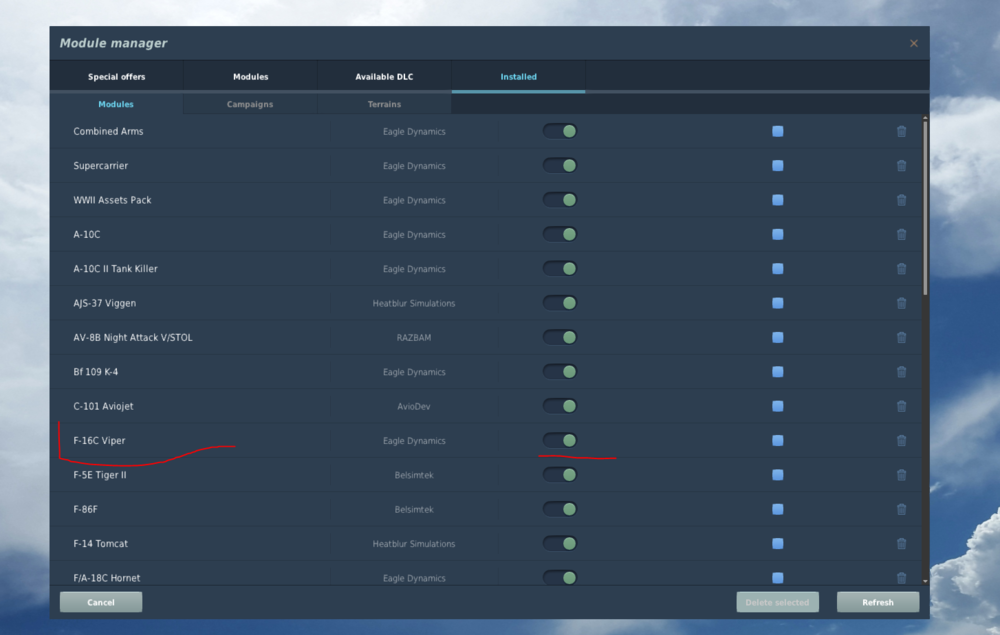This screenshot has height=635, width=1000.
Task: Toggle the A-10C enable switch
Action: pos(560,235)
